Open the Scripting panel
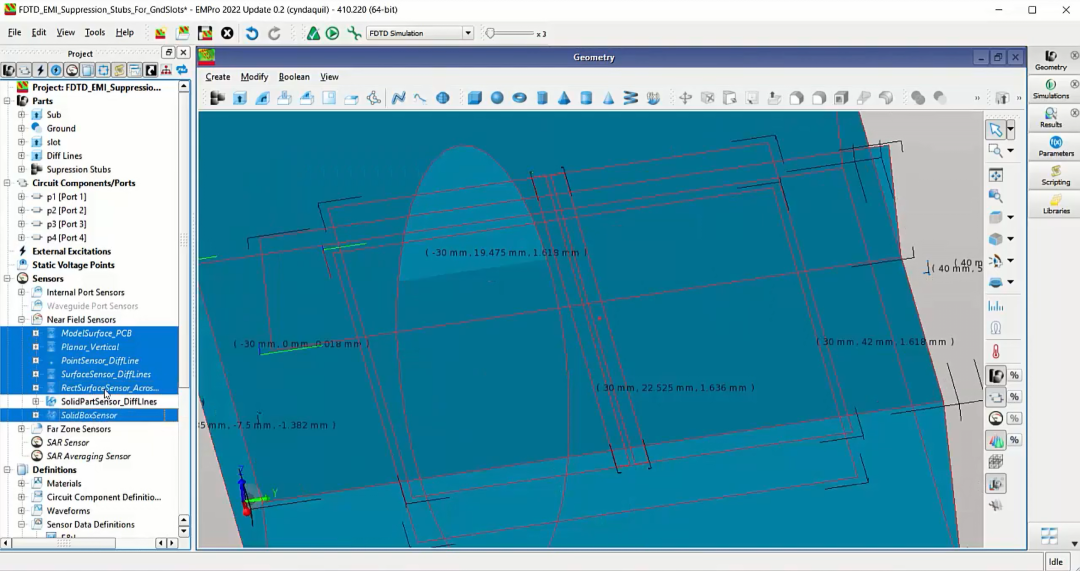The image size is (1080, 571). coord(1055,176)
